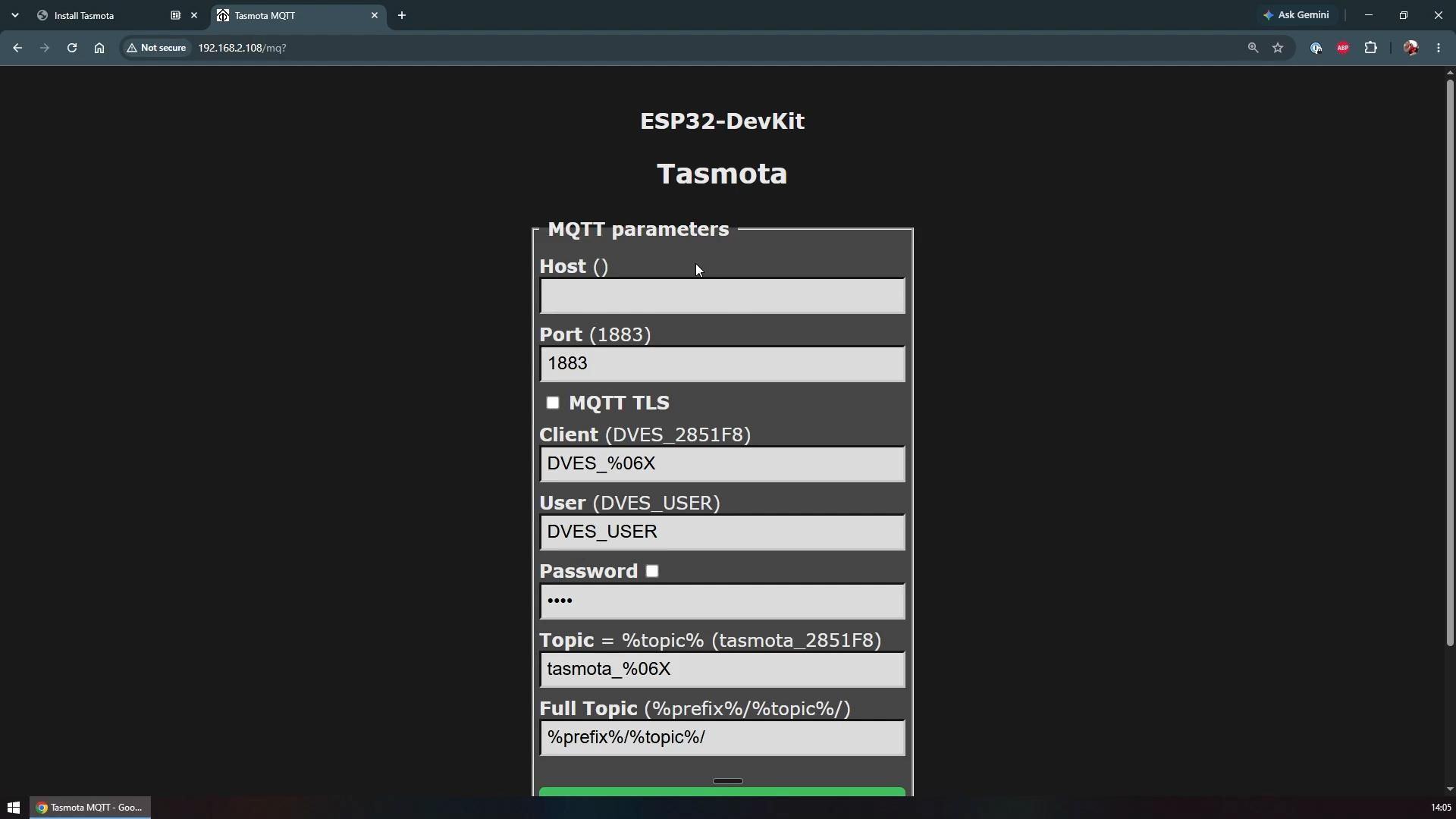
Task: Open the Extensions puzzle menu
Action: tap(1371, 48)
